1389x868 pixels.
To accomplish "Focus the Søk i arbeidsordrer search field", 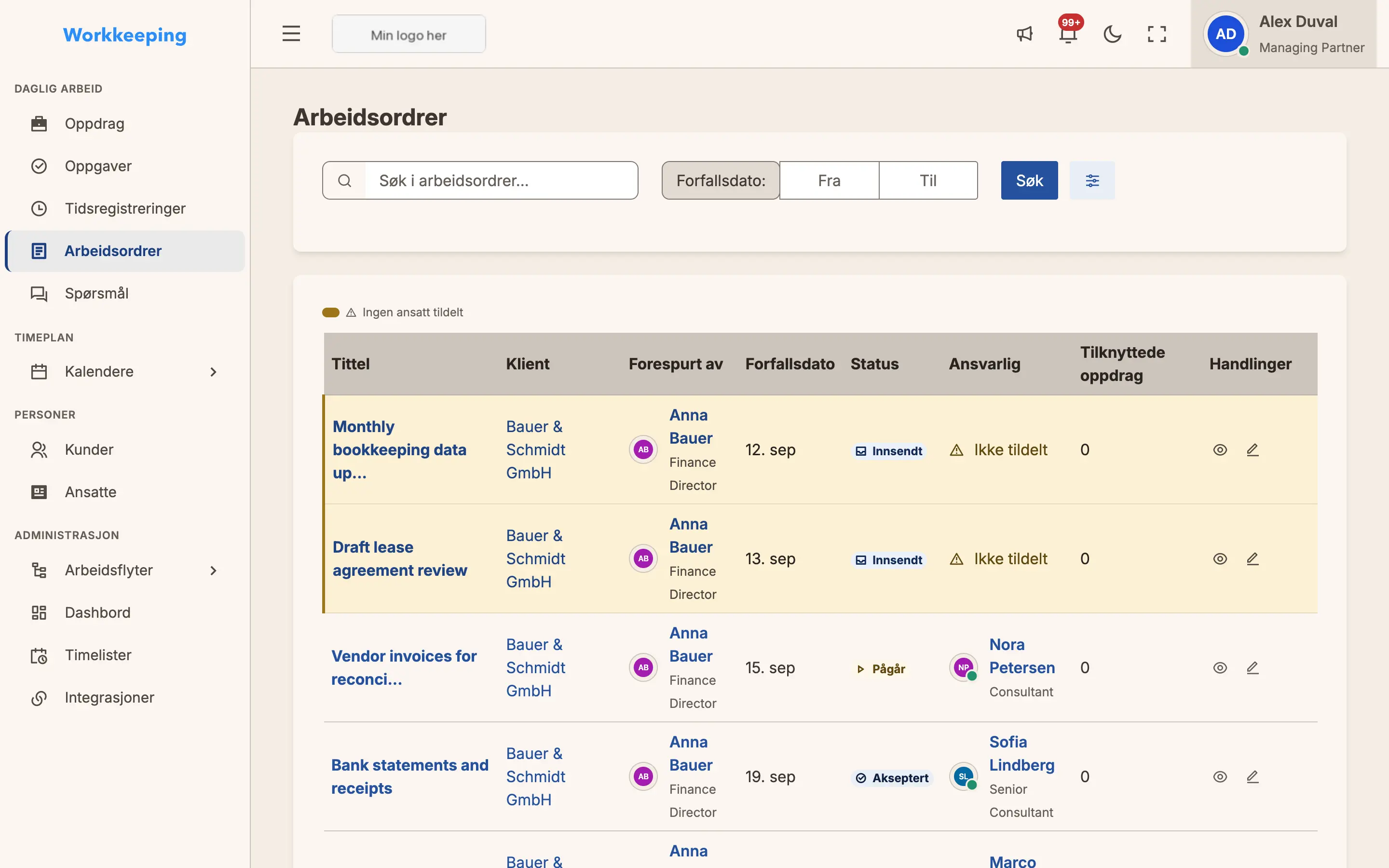I will pos(501,180).
